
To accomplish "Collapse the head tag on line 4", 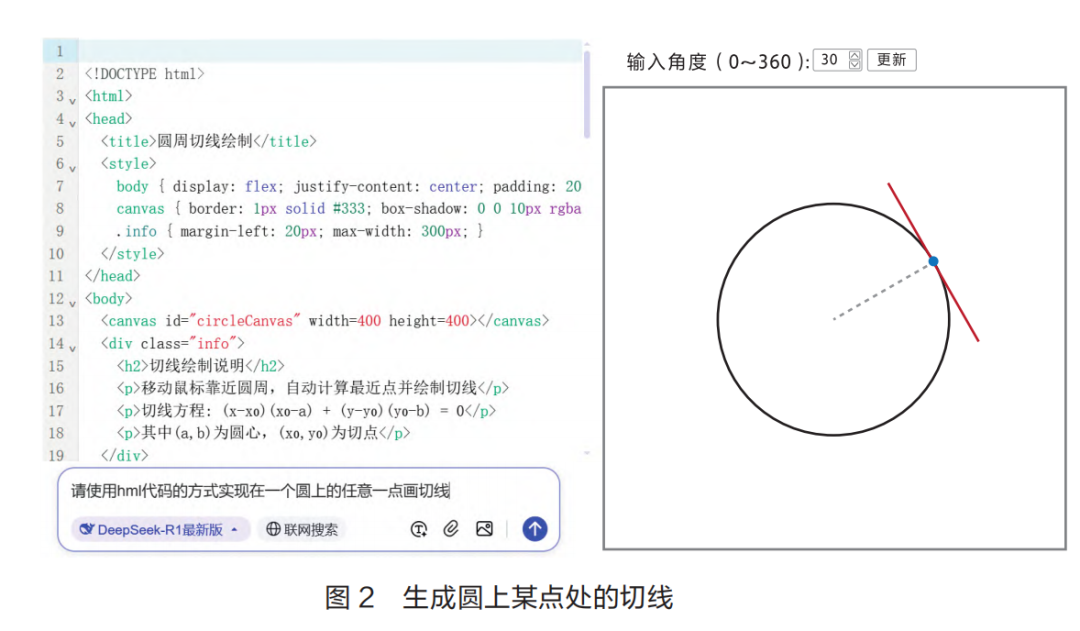I will pyautogui.click(x=72, y=124).
